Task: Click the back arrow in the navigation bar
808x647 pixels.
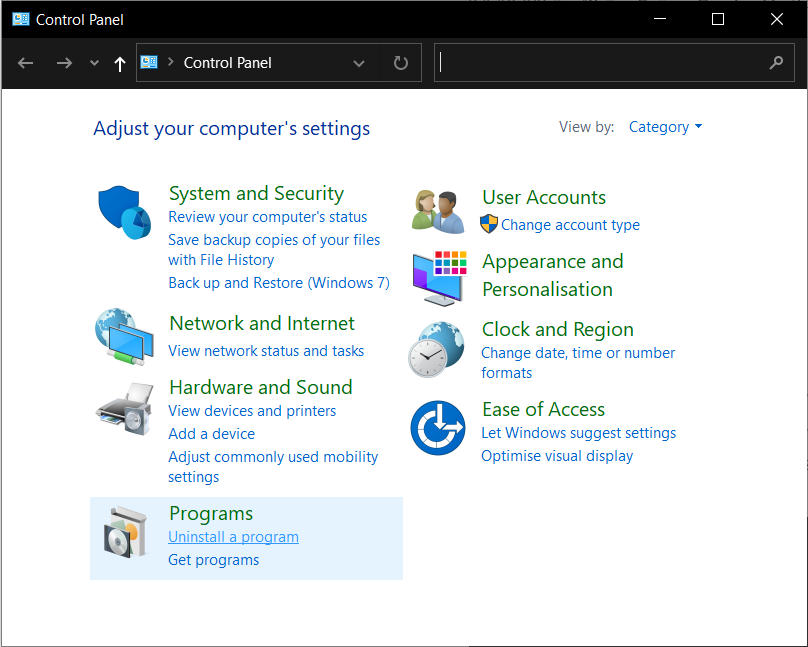Action: coord(25,63)
